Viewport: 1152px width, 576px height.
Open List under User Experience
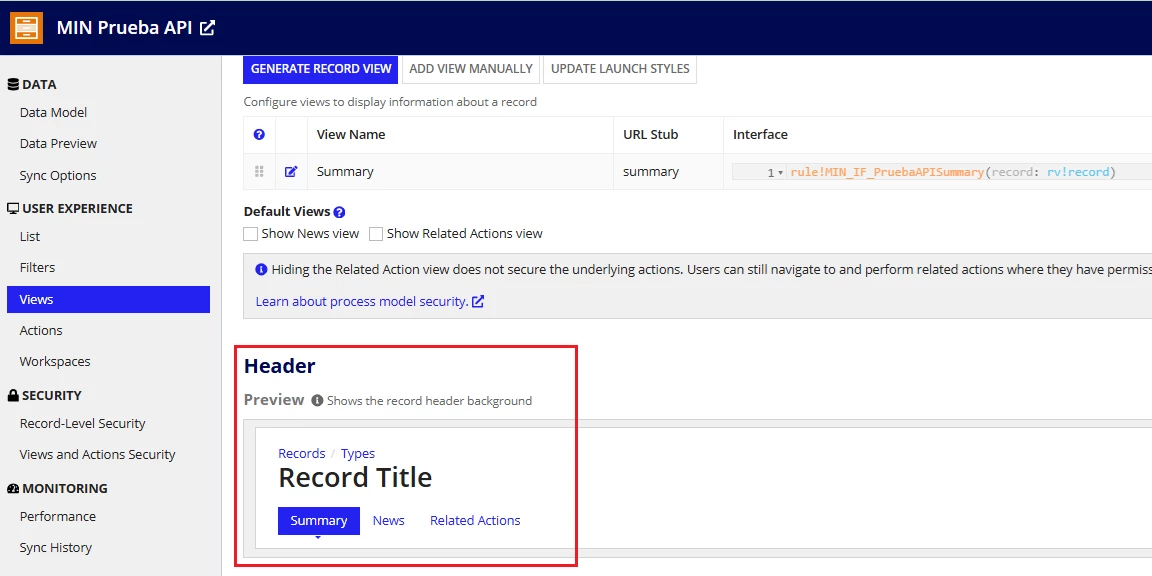tap(30, 237)
